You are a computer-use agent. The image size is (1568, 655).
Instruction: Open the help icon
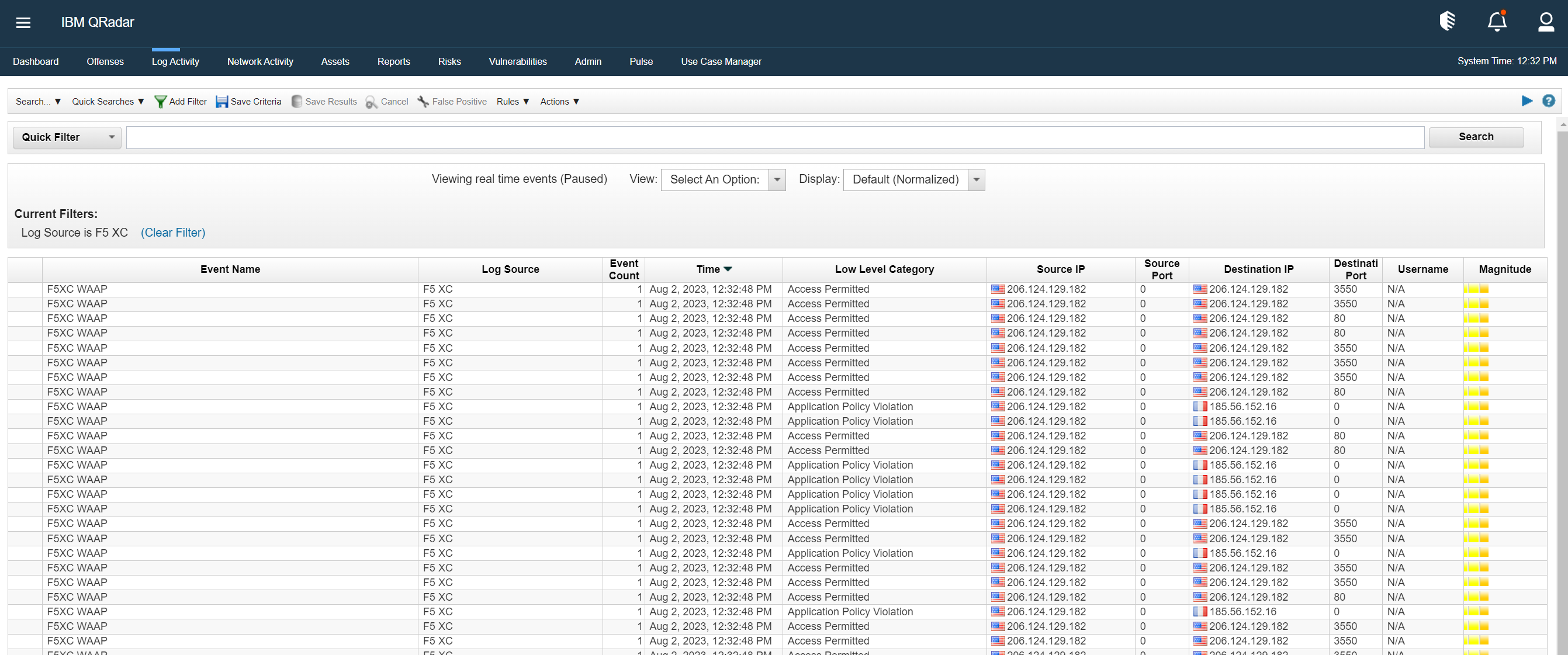pos(1549,101)
